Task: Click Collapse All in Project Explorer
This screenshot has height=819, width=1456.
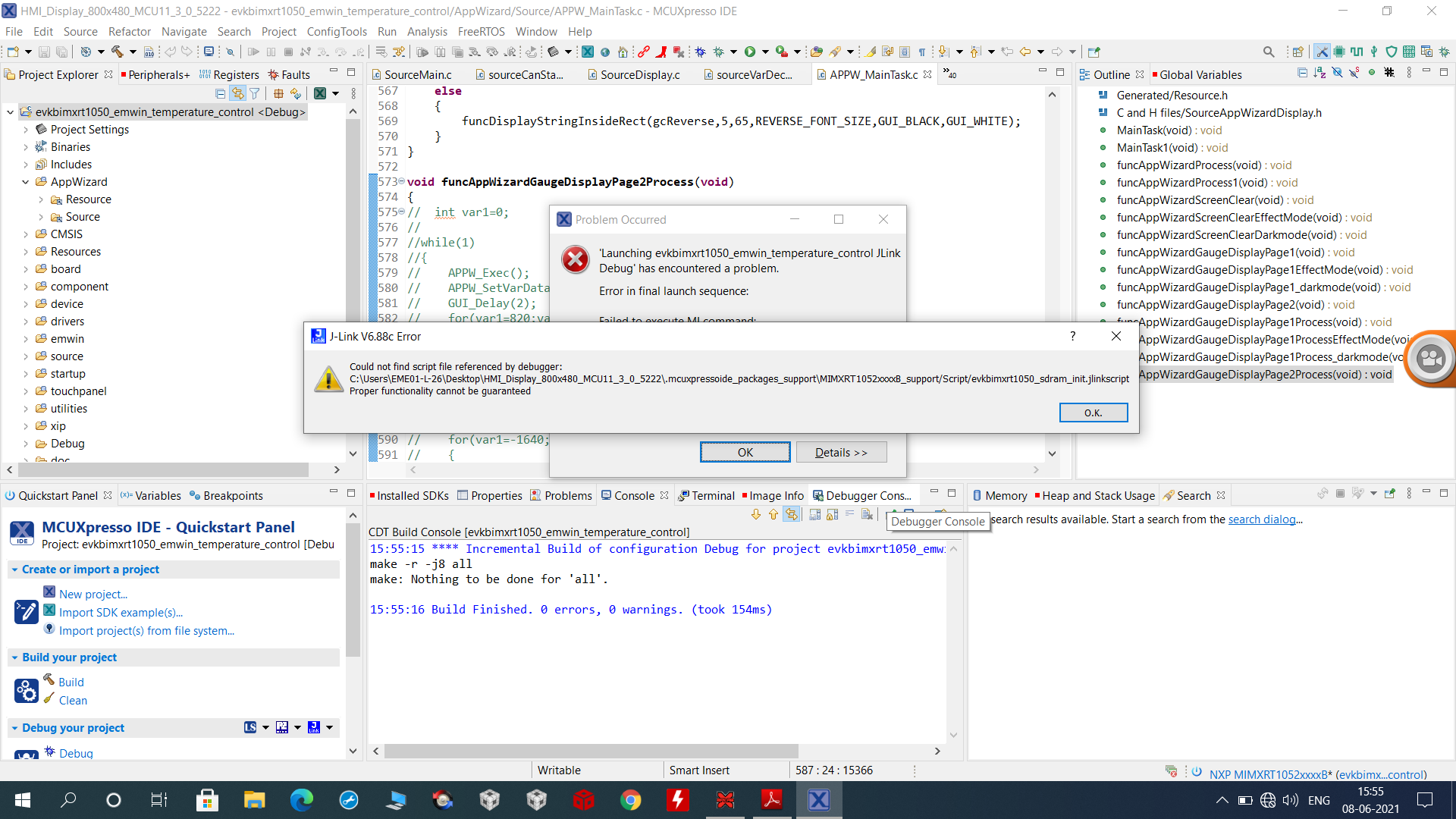Action: [220, 93]
